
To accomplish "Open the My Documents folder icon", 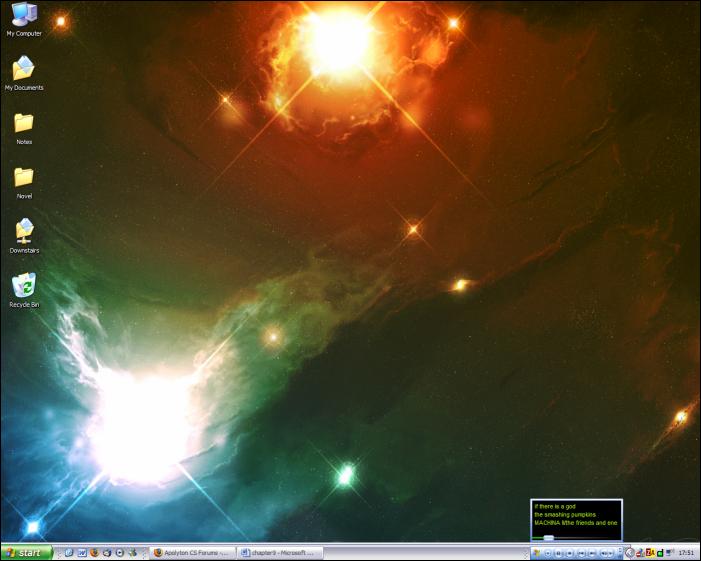I will (23, 70).
